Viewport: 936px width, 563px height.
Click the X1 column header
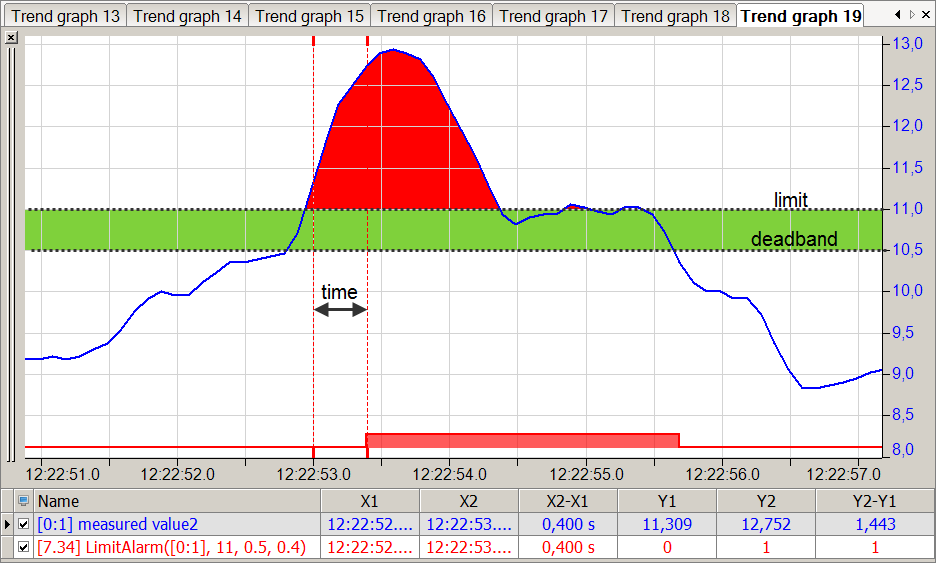[370, 501]
